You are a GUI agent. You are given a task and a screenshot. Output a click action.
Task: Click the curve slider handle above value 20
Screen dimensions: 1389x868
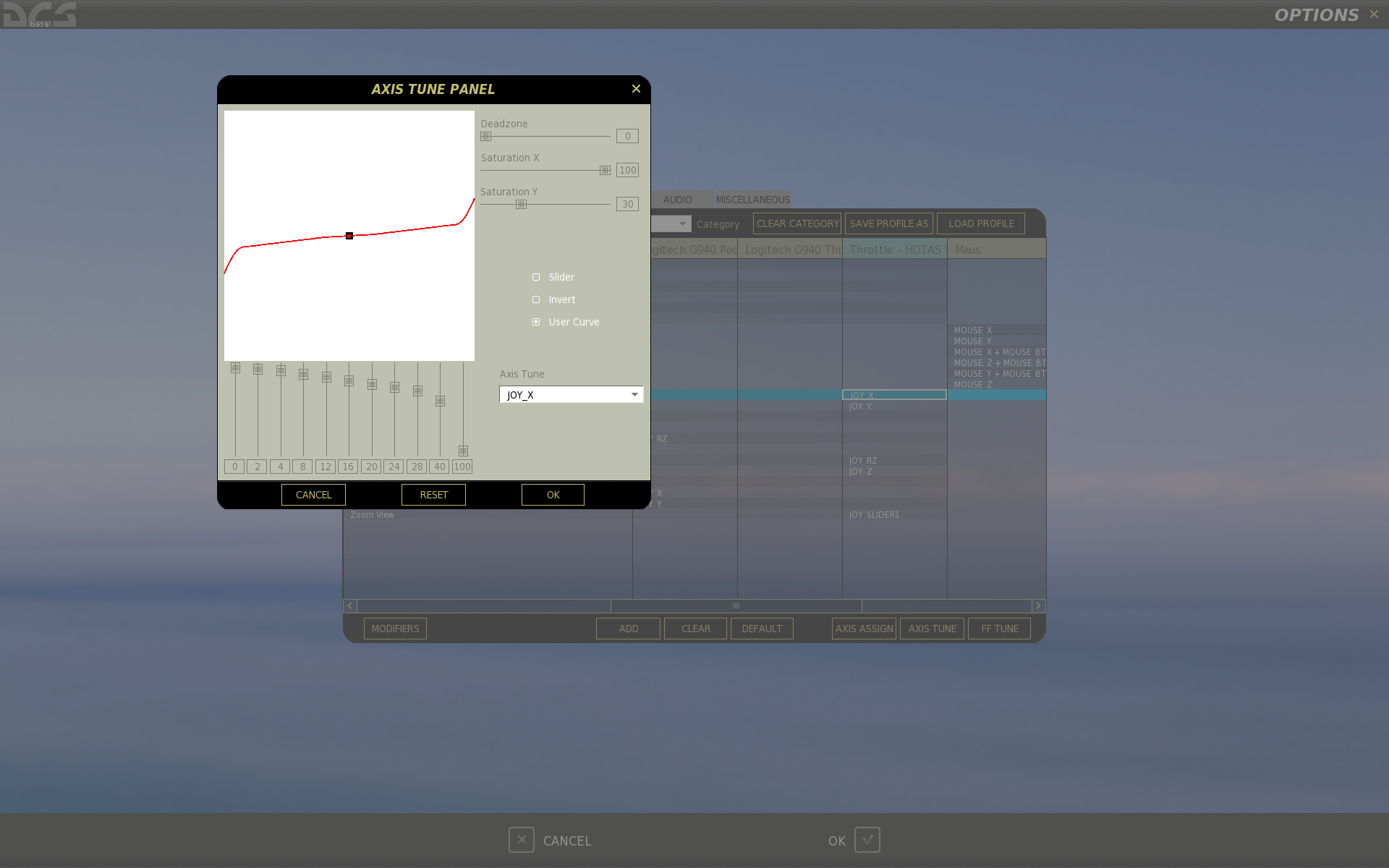point(372,384)
